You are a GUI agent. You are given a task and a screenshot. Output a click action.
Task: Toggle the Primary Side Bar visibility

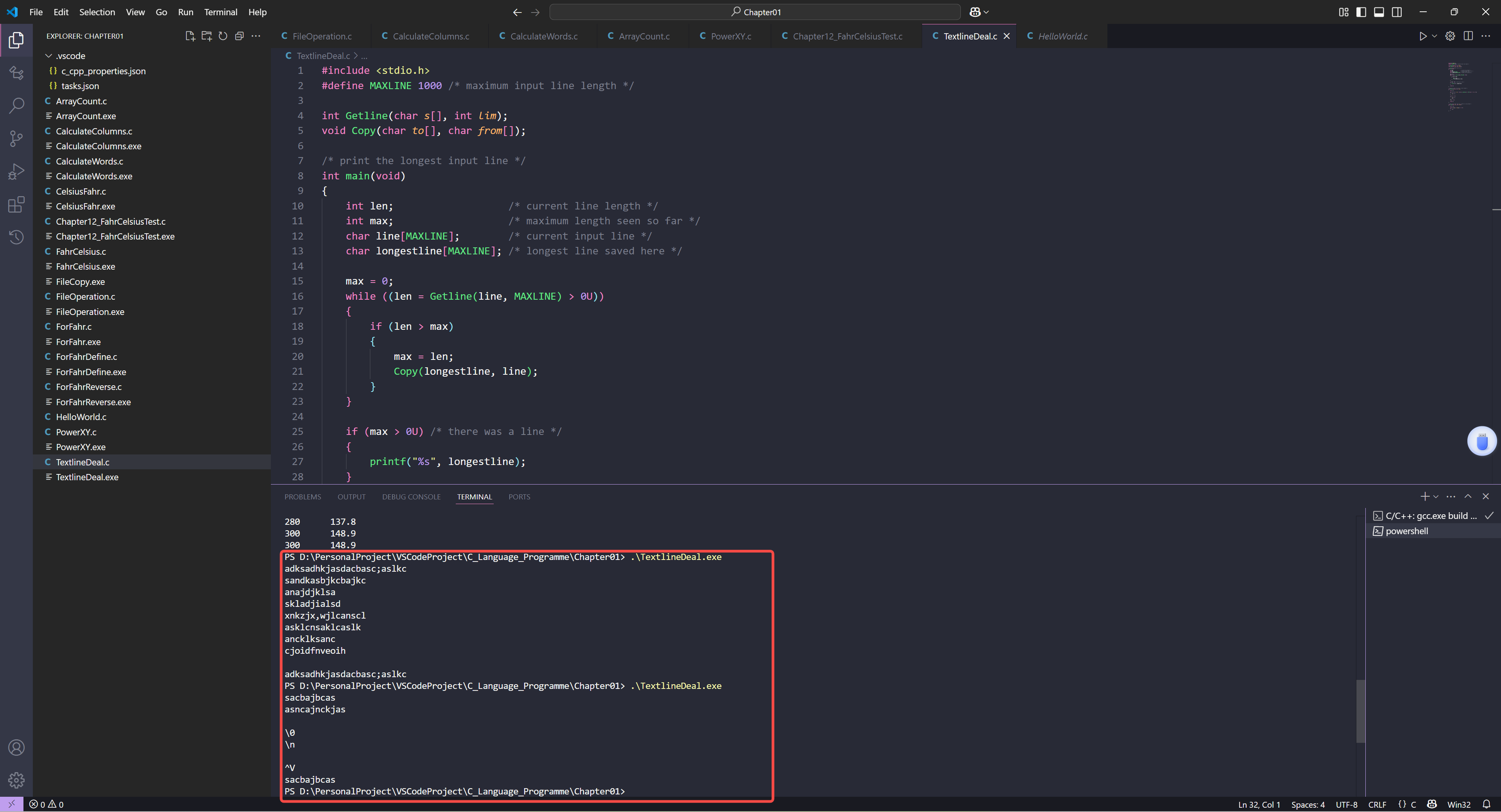1361,12
